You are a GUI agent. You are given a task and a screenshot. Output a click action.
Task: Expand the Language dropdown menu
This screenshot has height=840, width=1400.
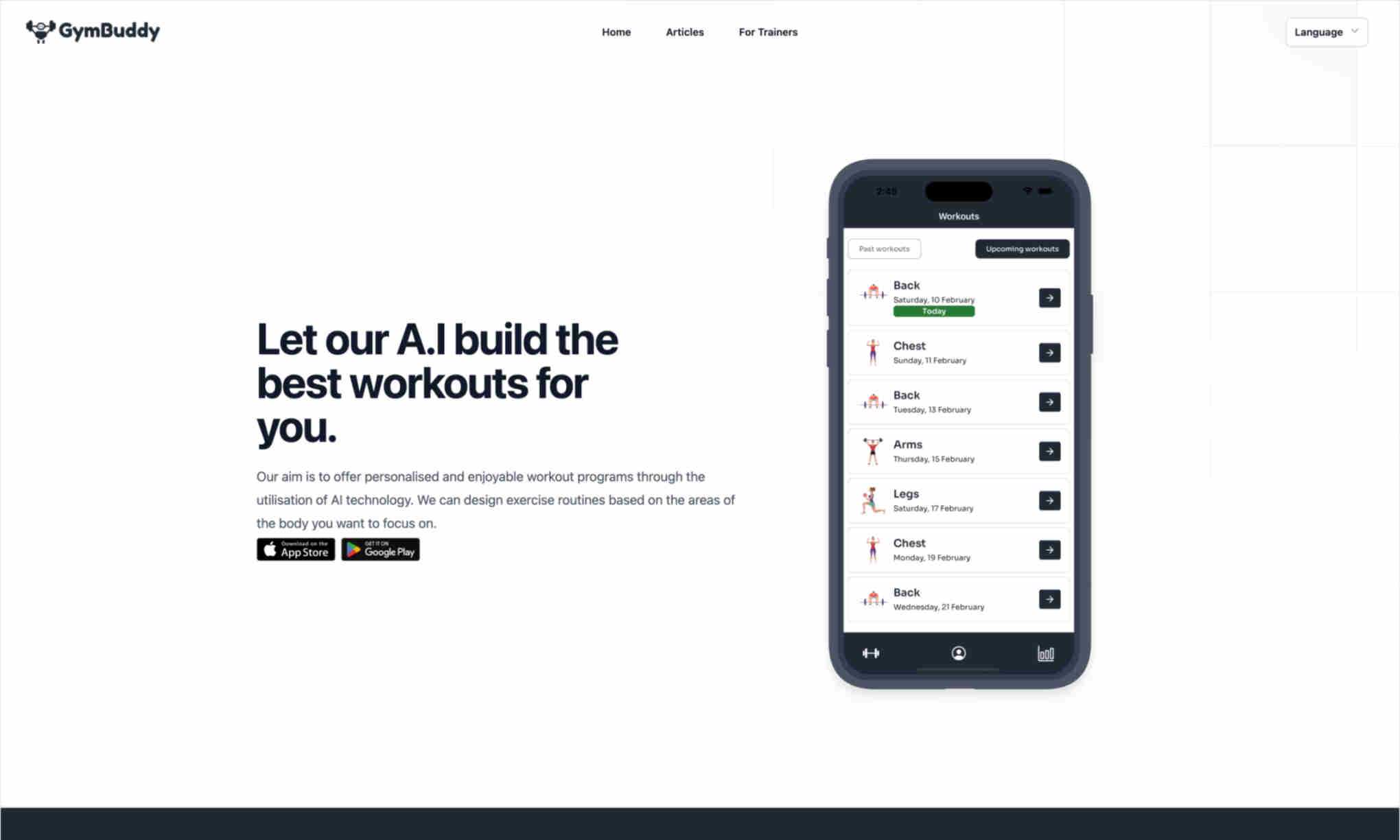point(1325,32)
